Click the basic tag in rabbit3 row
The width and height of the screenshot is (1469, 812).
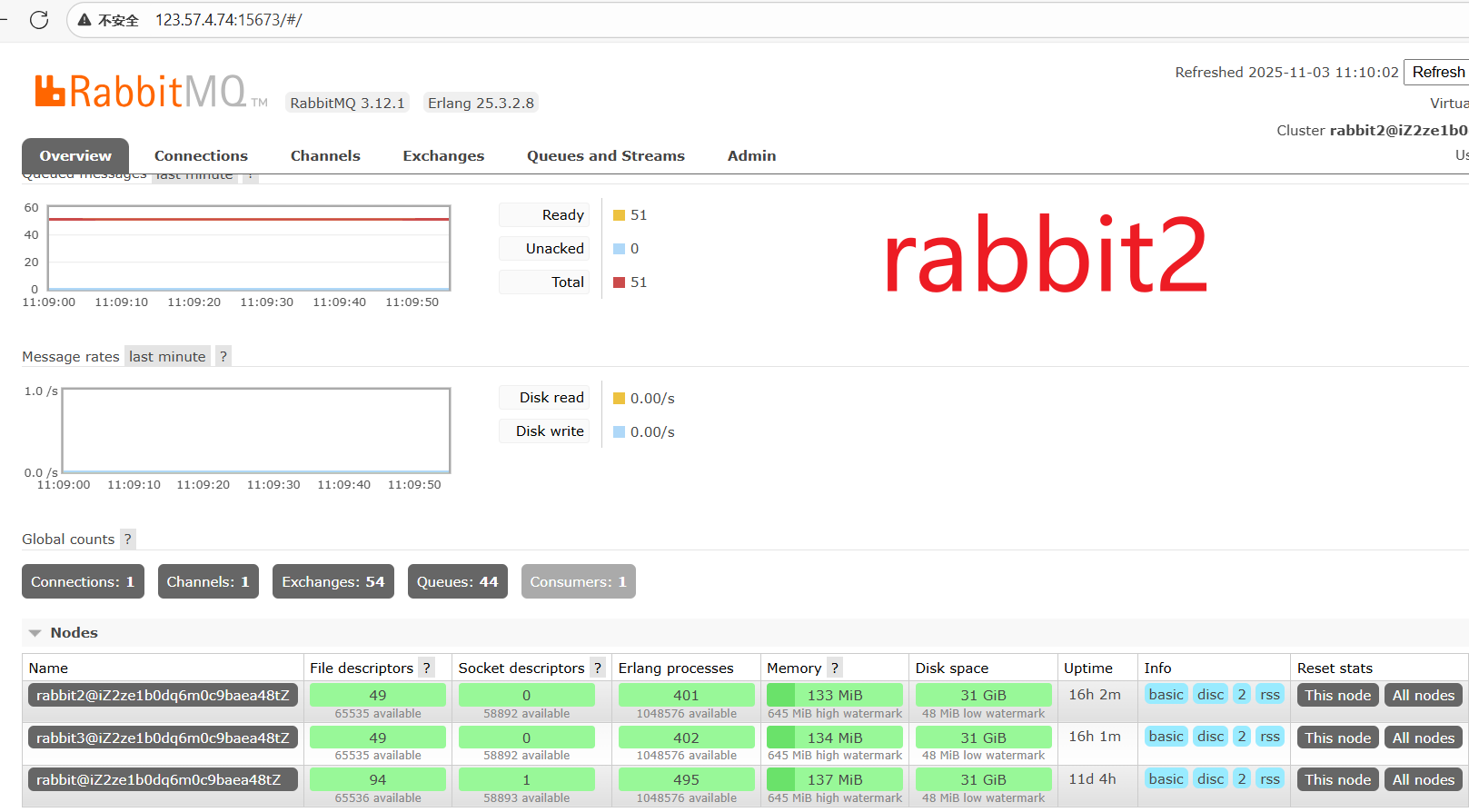coord(1166,736)
